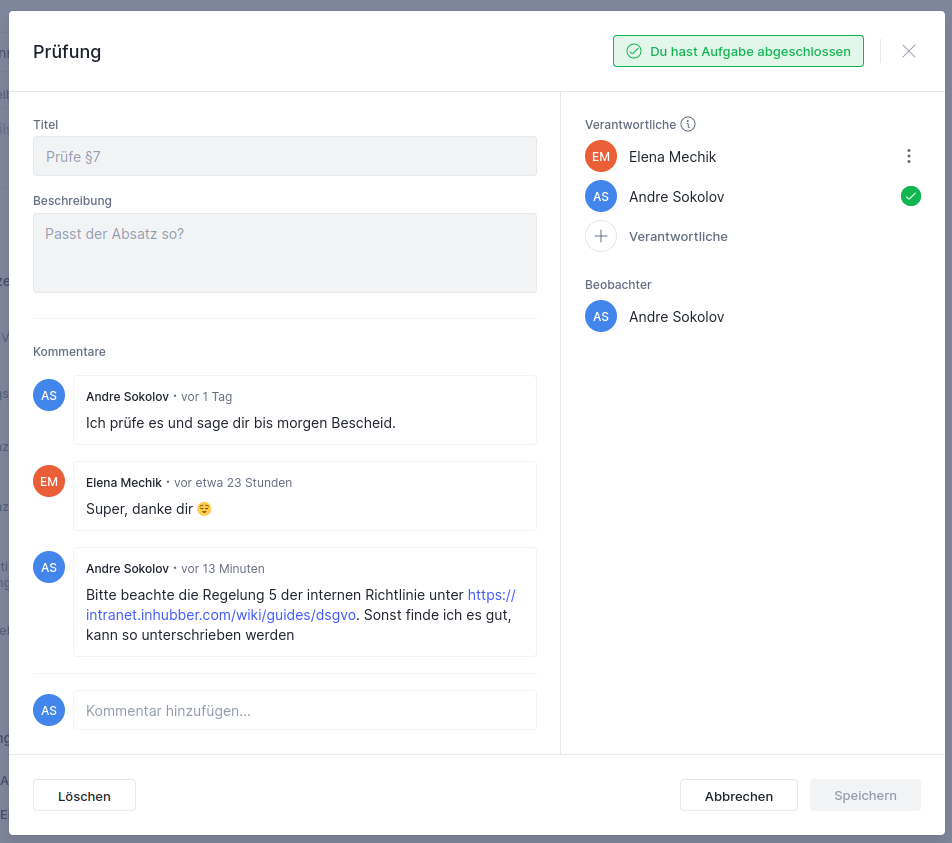952x843 pixels.
Task: Click the EM avatar beside the "Super, danke dir" comment
Action: pos(49,482)
